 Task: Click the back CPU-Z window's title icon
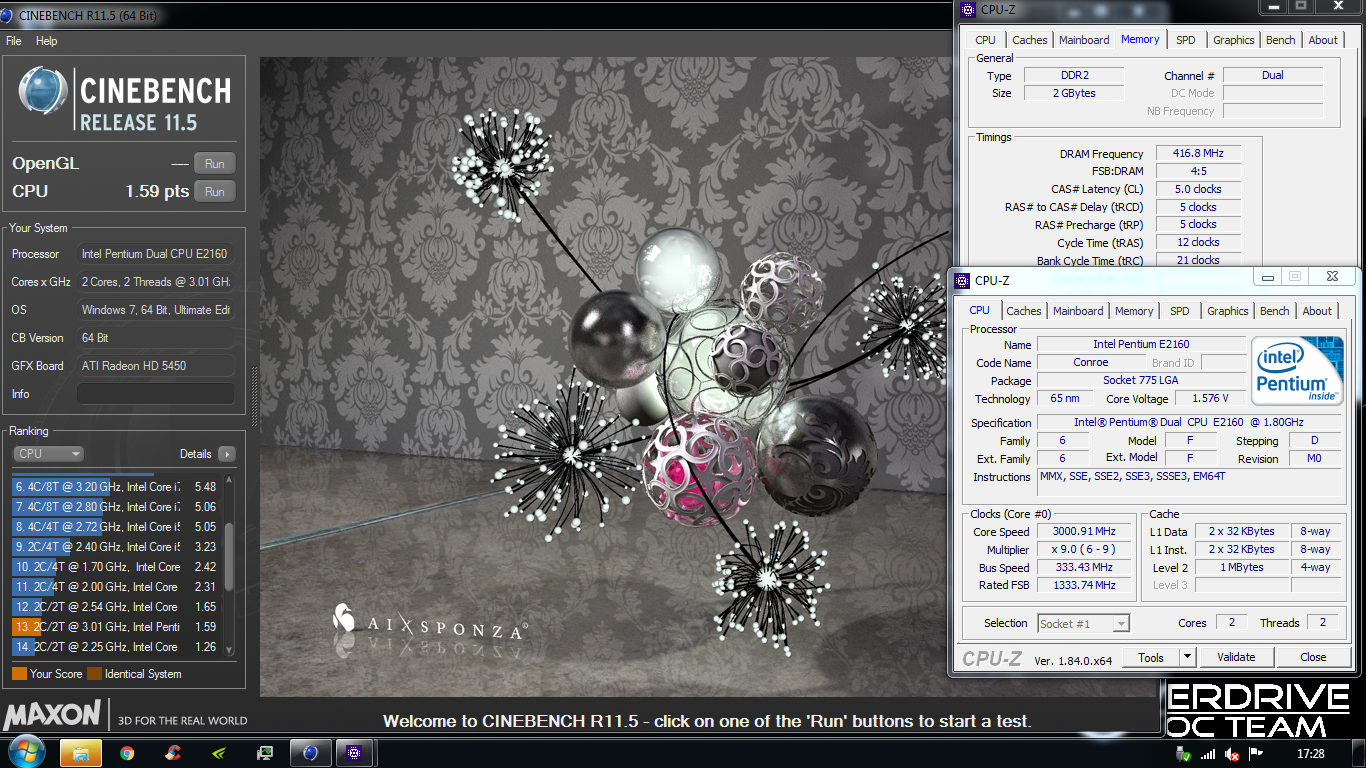[967, 10]
